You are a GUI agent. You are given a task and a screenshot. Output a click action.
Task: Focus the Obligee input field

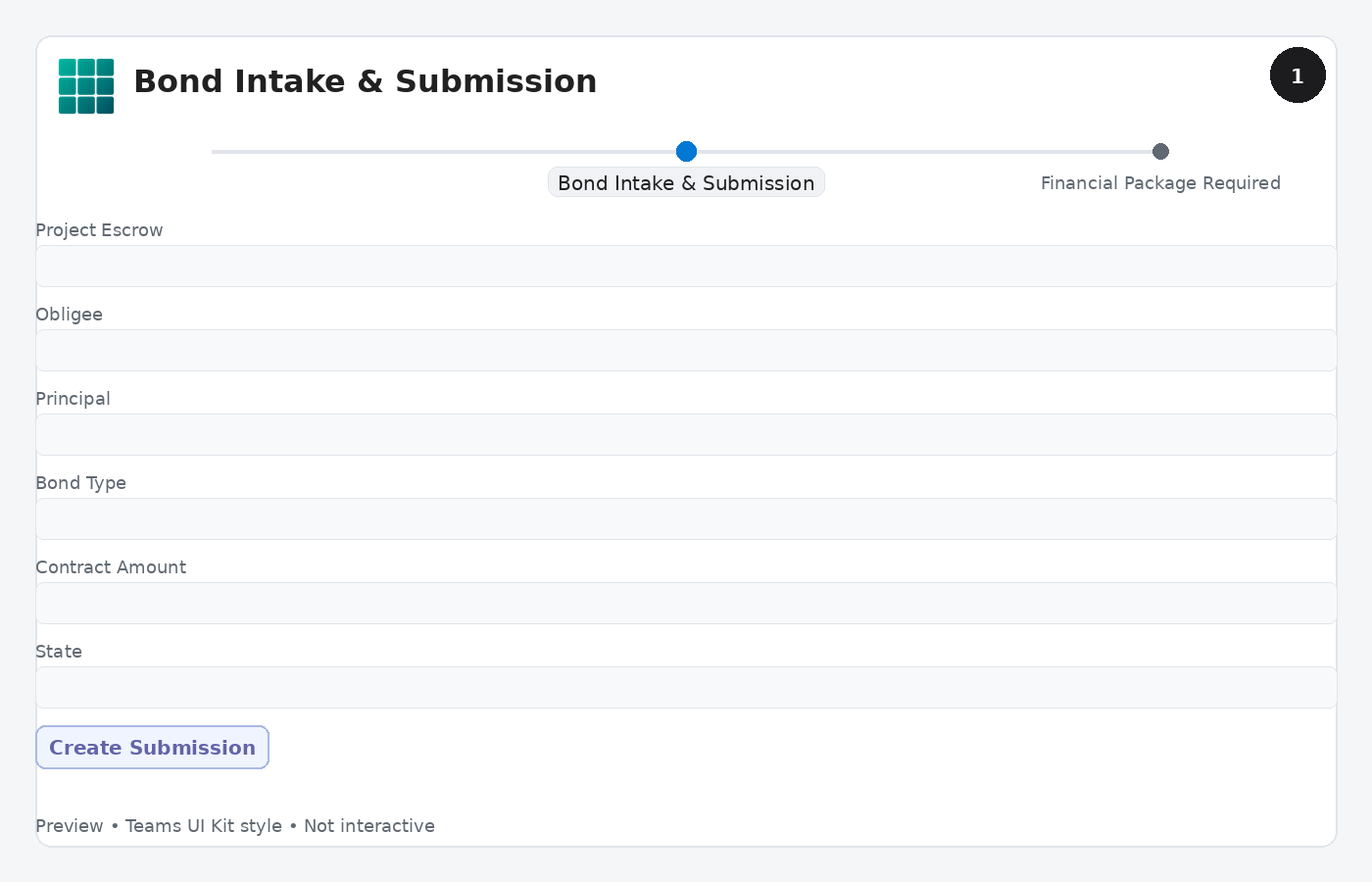686,350
